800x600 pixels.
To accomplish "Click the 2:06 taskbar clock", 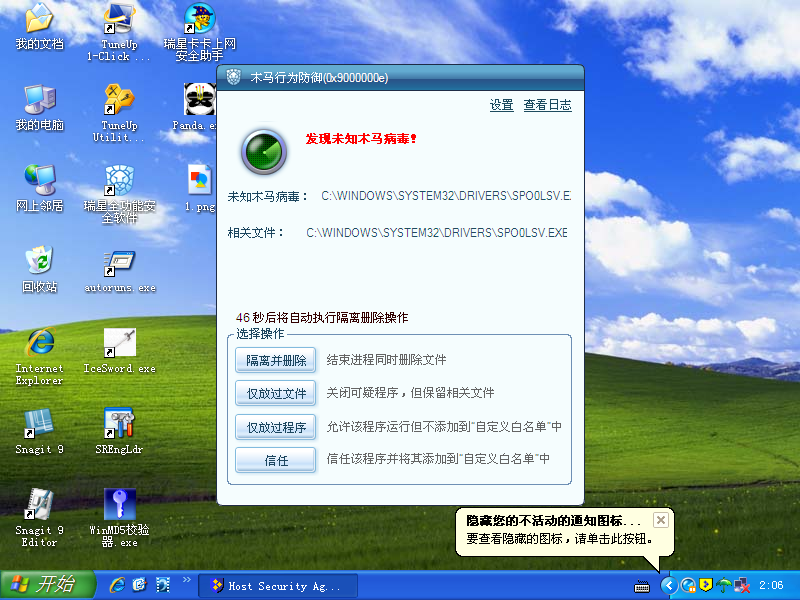I will pyautogui.click(x=770, y=585).
